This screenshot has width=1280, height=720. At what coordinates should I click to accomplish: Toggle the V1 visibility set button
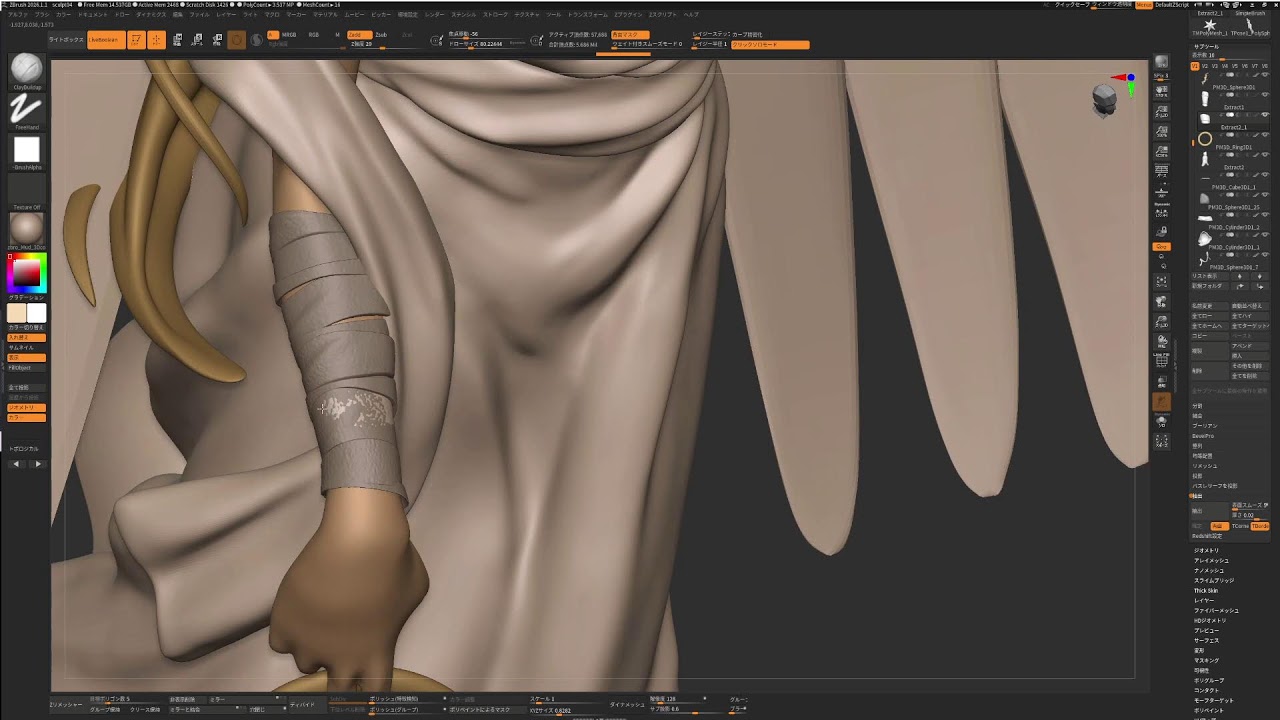(x=1195, y=66)
